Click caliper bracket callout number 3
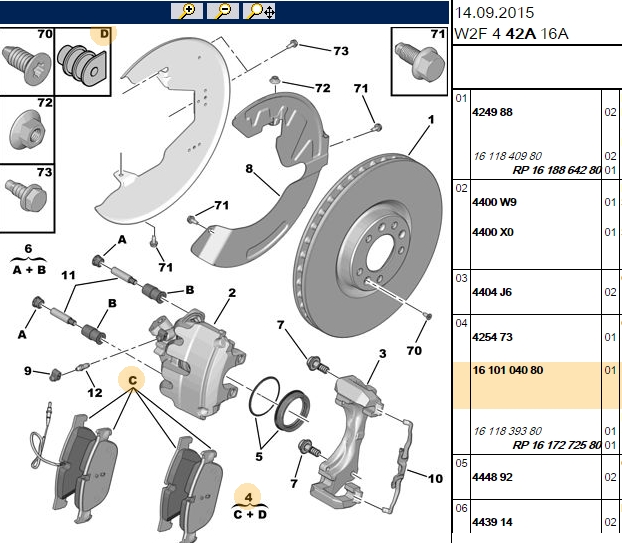 pos(382,353)
